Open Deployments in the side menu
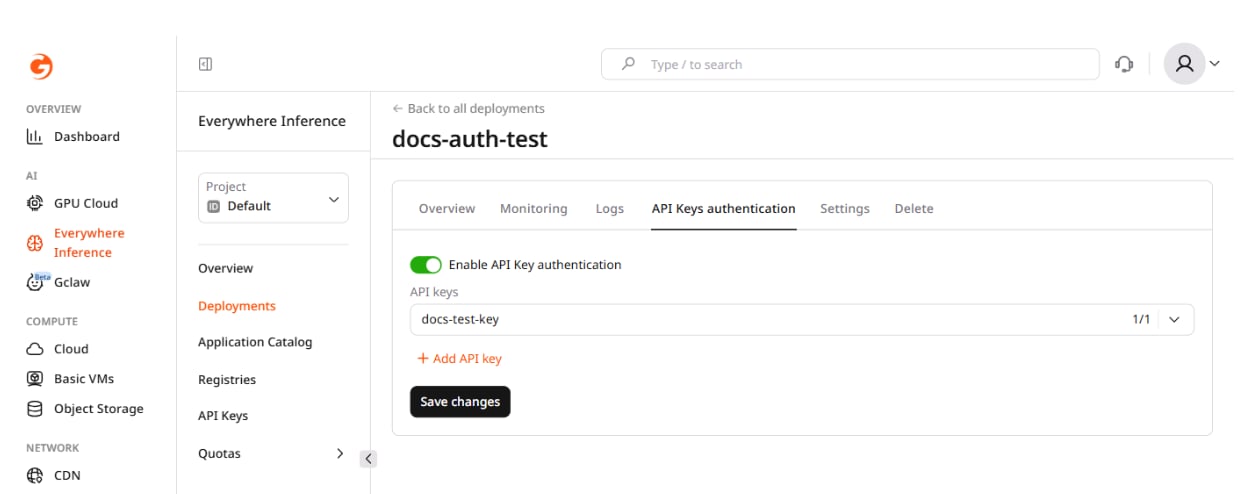 click(237, 306)
